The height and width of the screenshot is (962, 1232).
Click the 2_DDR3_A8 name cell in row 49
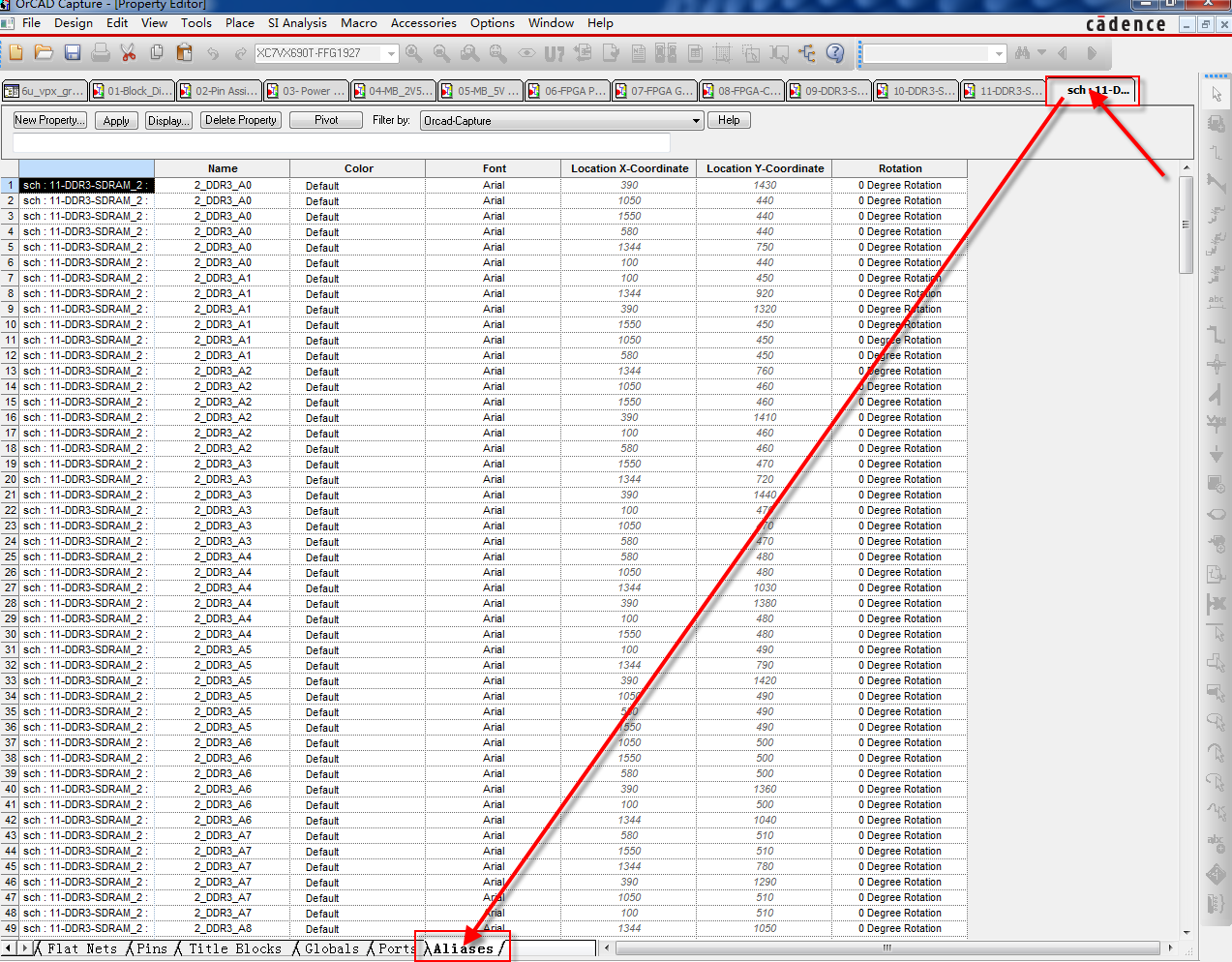pos(223,928)
